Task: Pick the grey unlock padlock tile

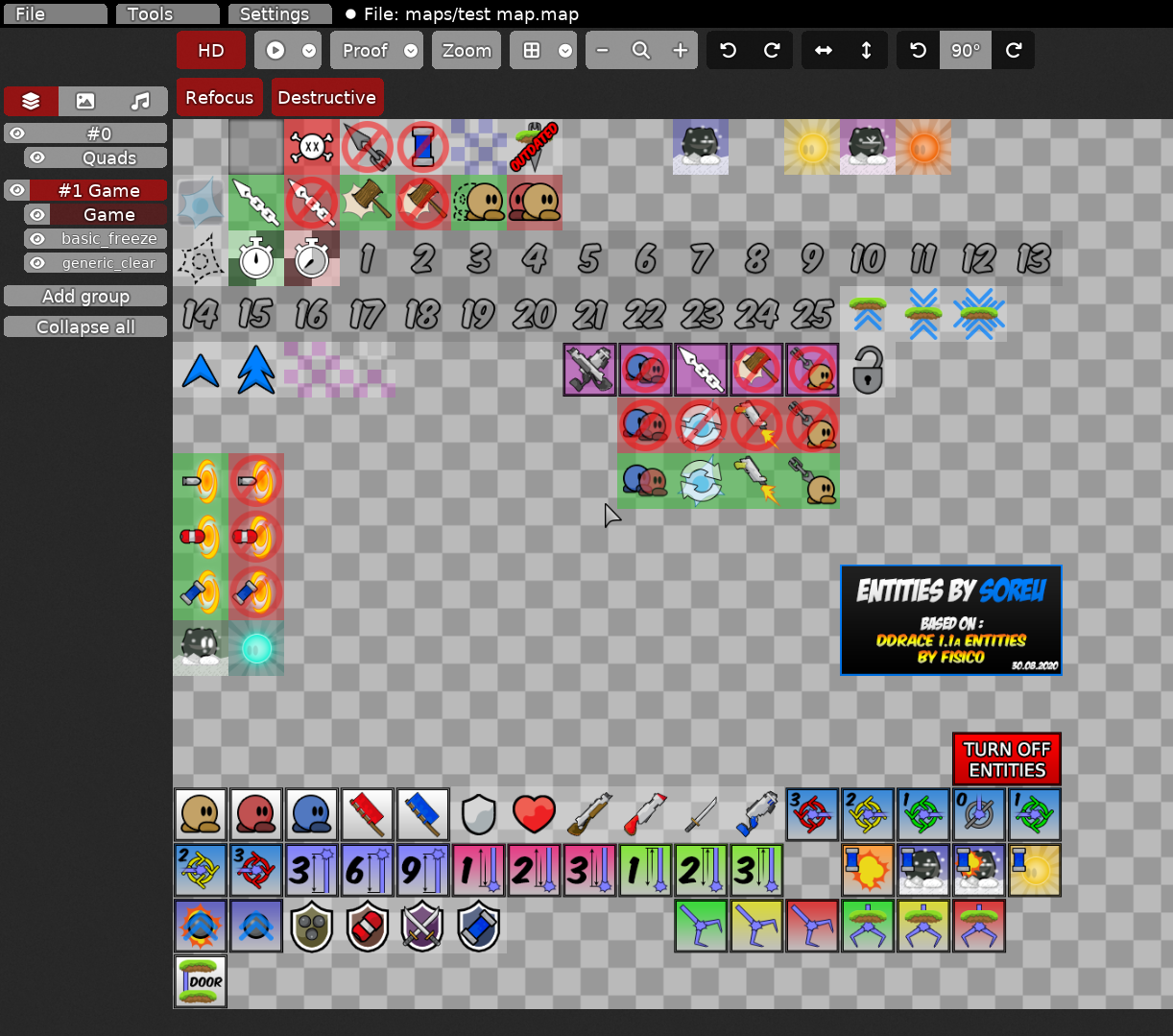Action: coord(868,370)
